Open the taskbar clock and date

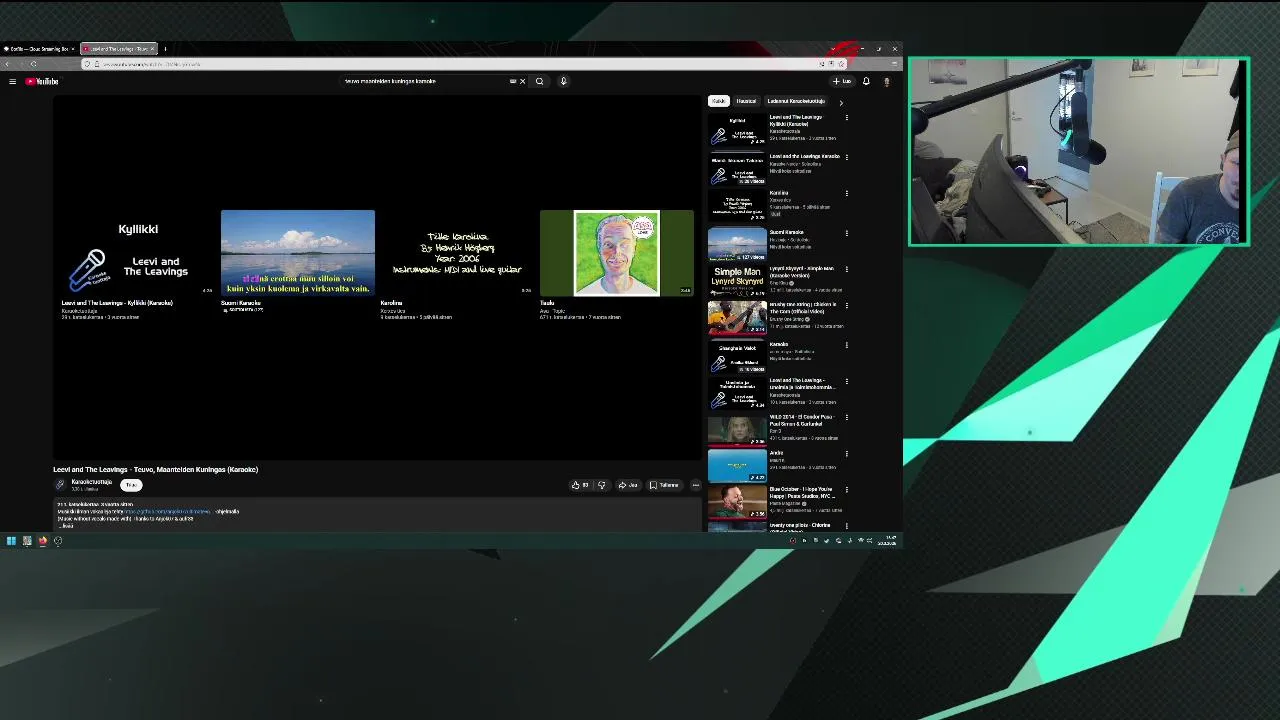pyautogui.click(x=889, y=541)
